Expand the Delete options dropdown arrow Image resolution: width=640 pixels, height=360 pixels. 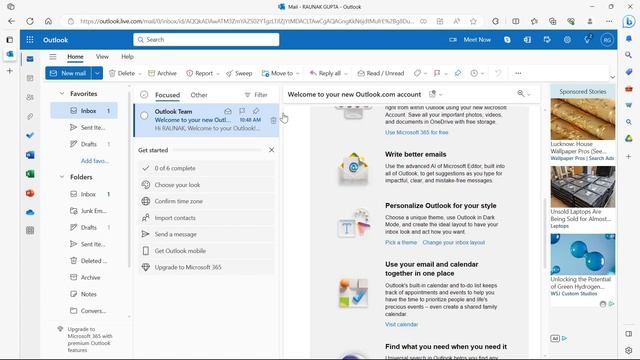click(140, 73)
